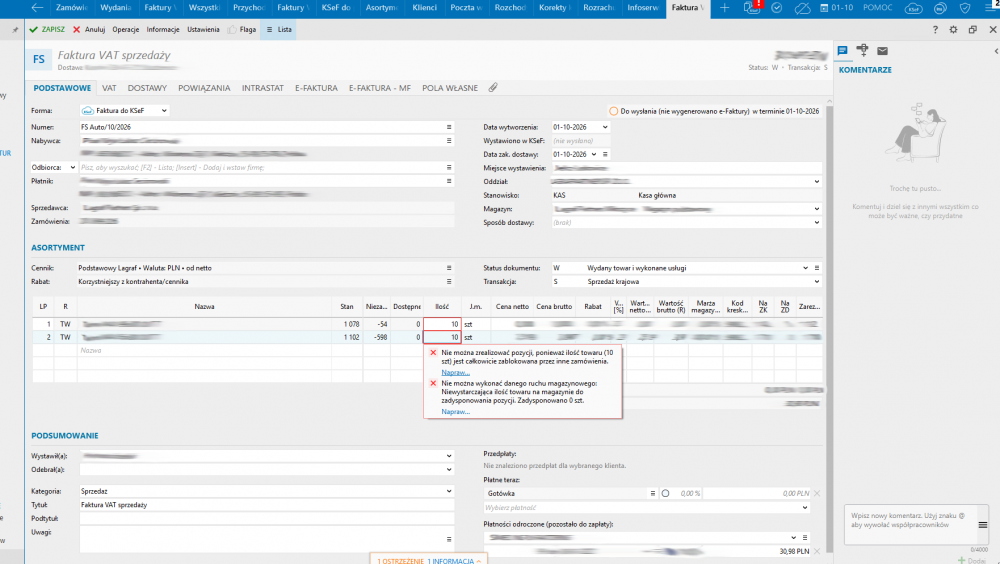Open the Płatnik field list icon
Screen dimensions: 1000x564
click(449, 181)
